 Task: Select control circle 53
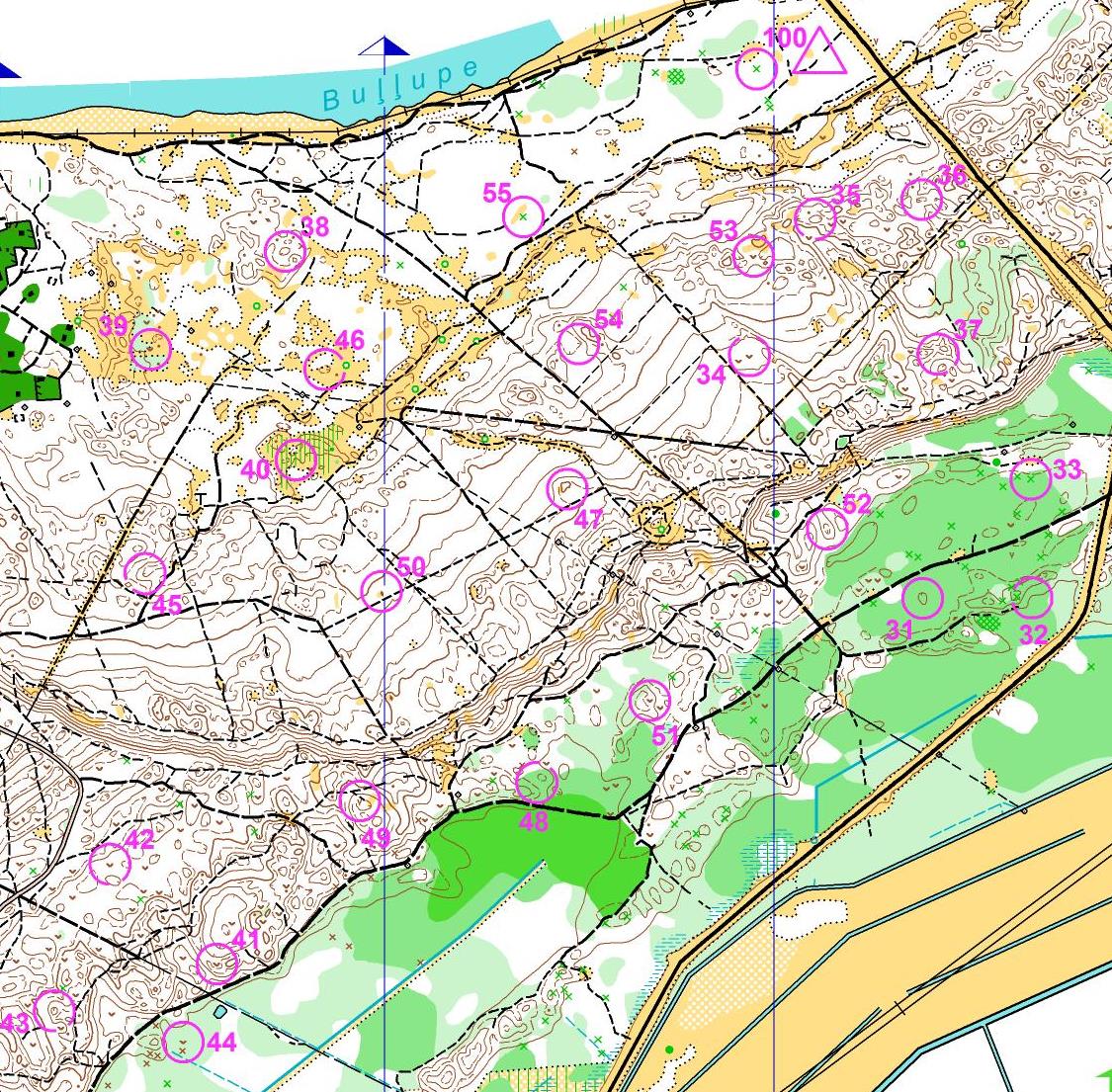tap(753, 256)
